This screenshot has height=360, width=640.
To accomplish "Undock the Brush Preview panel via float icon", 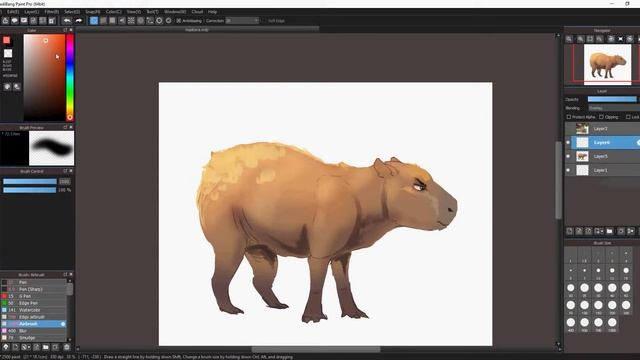I will pos(65,127).
